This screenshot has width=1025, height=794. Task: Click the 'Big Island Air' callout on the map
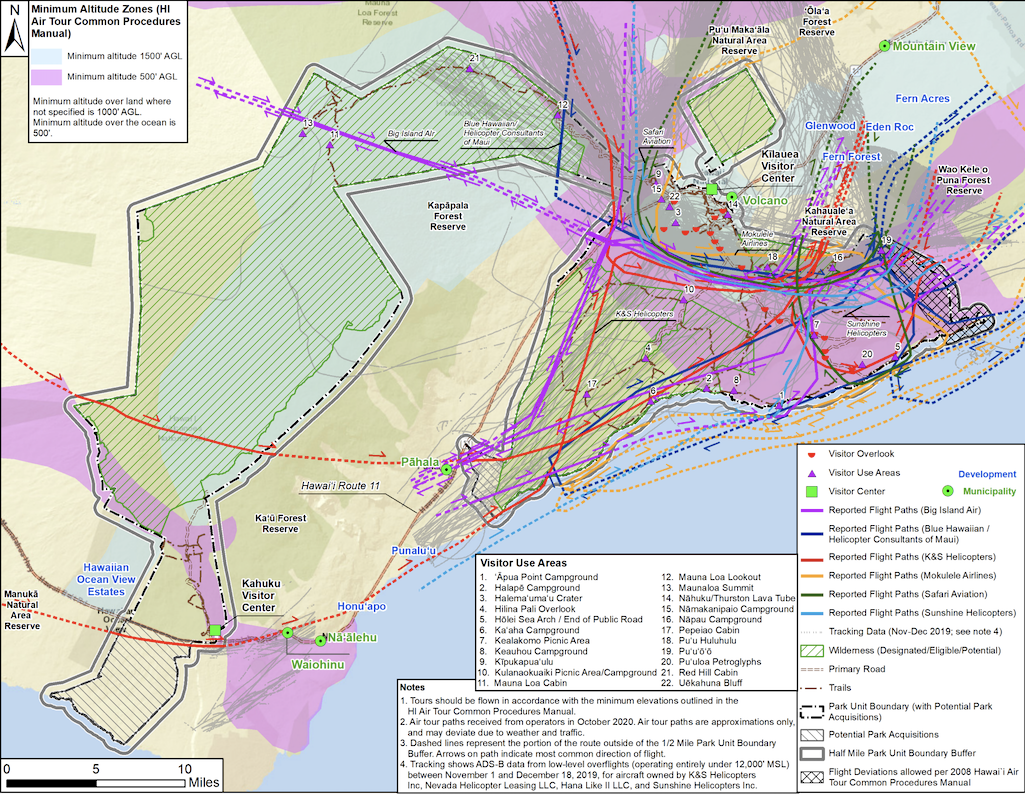coord(411,134)
